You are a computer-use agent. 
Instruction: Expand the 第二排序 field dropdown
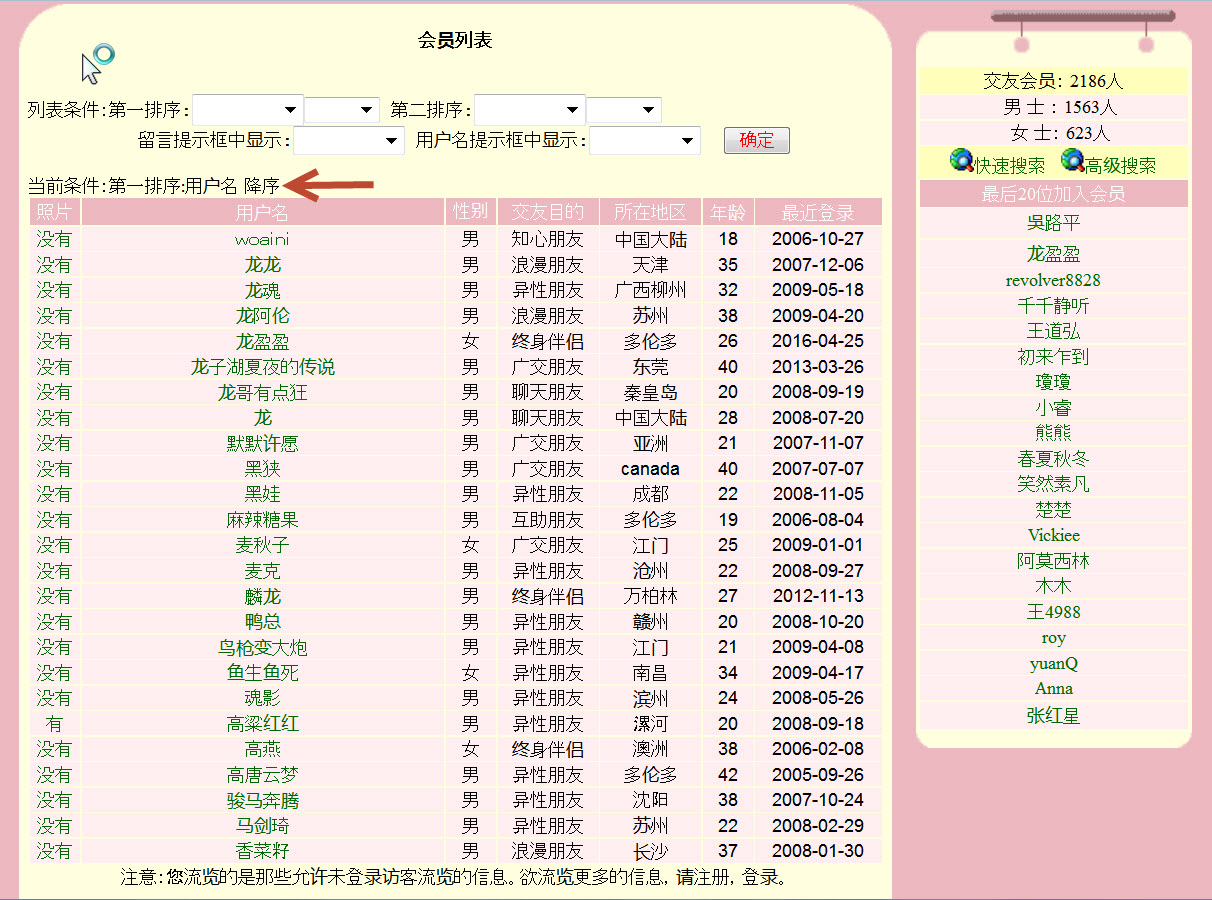click(530, 110)
